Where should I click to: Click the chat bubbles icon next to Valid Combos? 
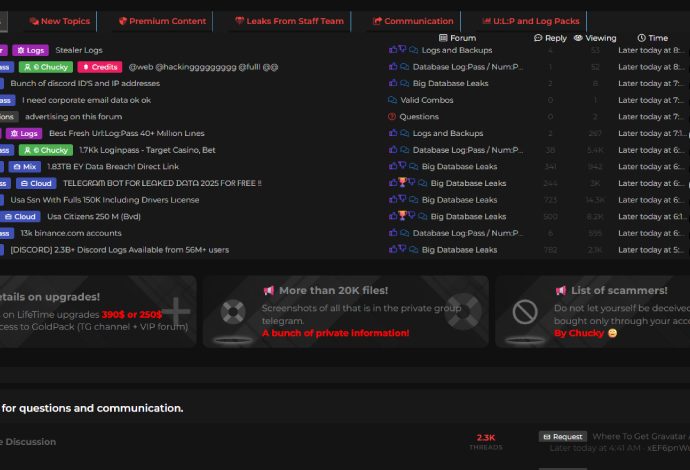coord(393,100)
